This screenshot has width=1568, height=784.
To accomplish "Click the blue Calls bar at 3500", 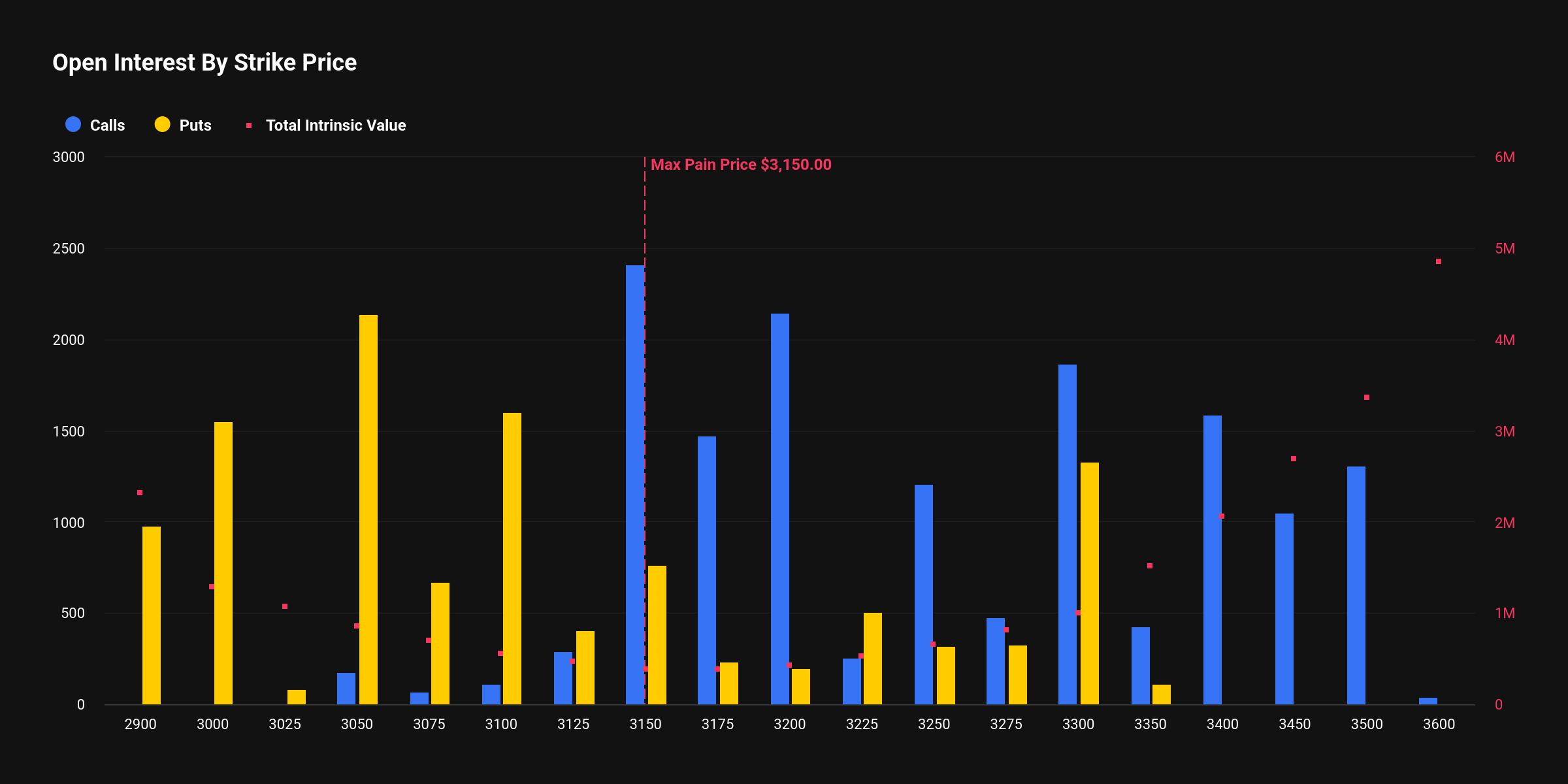I will click(1356, 585).
